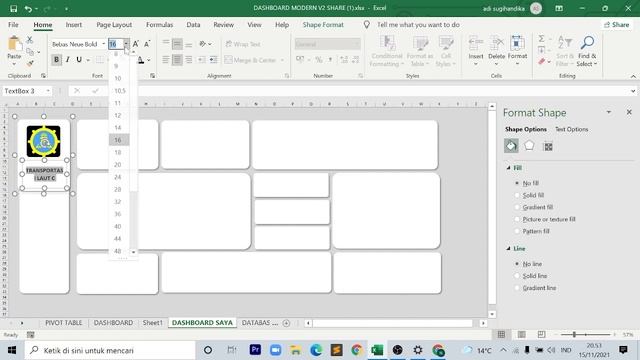Select the Solid fill radio option
Image resolution: width=640 pixels, height=360 pixels.
click(517, 195)
